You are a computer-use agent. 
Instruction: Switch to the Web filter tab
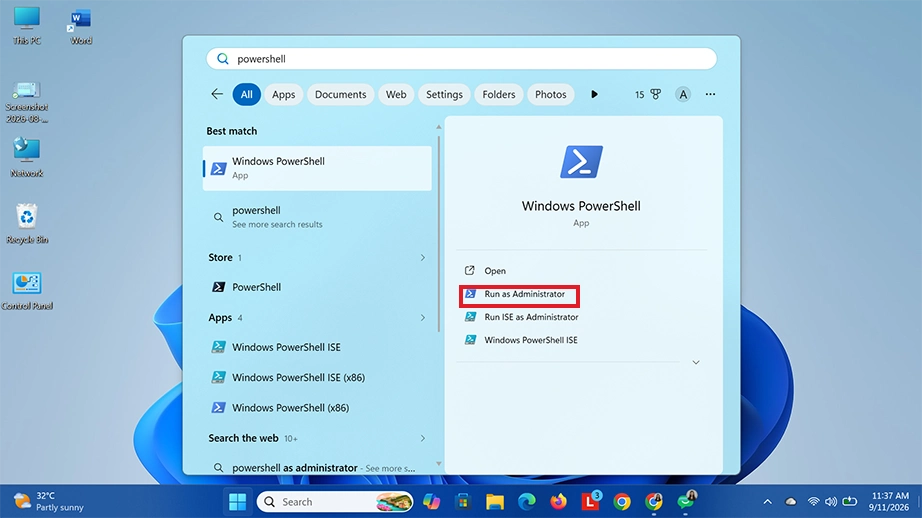tap(396, 94)
